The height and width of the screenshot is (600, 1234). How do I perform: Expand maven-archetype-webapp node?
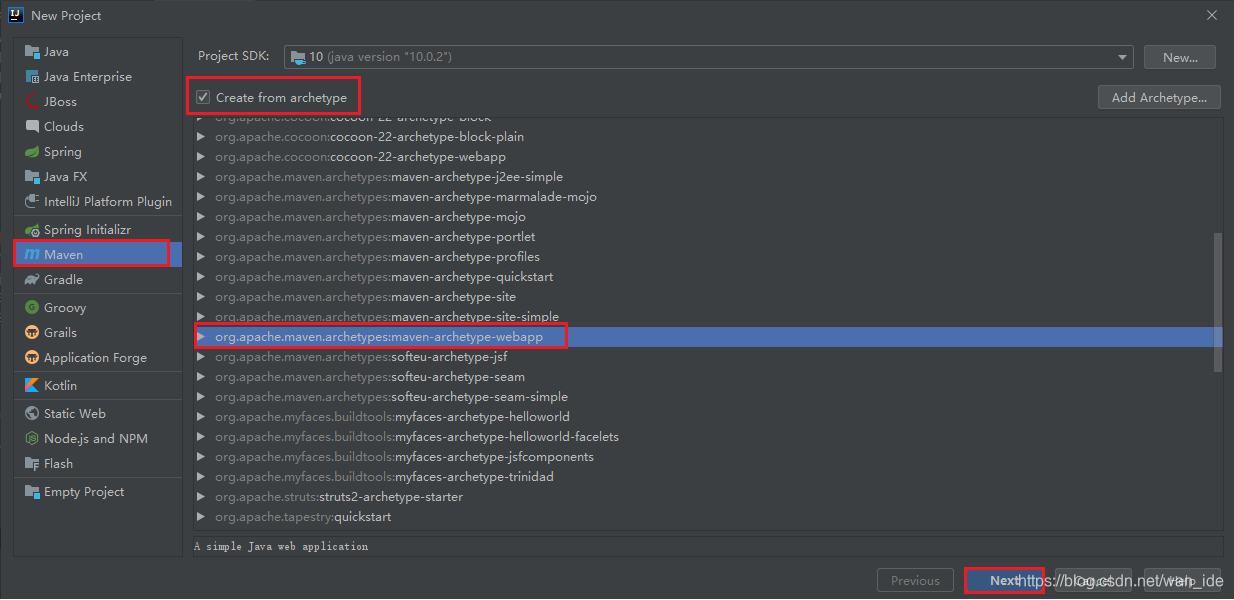(202, 337)
